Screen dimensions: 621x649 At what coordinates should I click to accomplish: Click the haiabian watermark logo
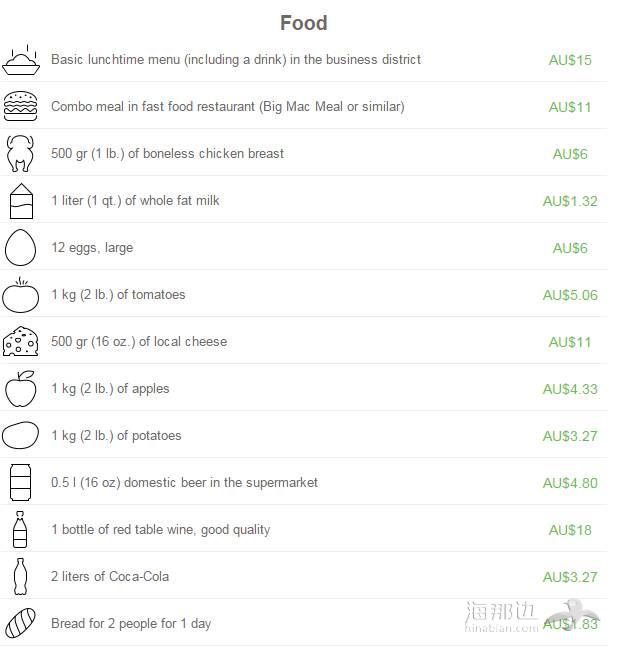[x=532, y=617]
